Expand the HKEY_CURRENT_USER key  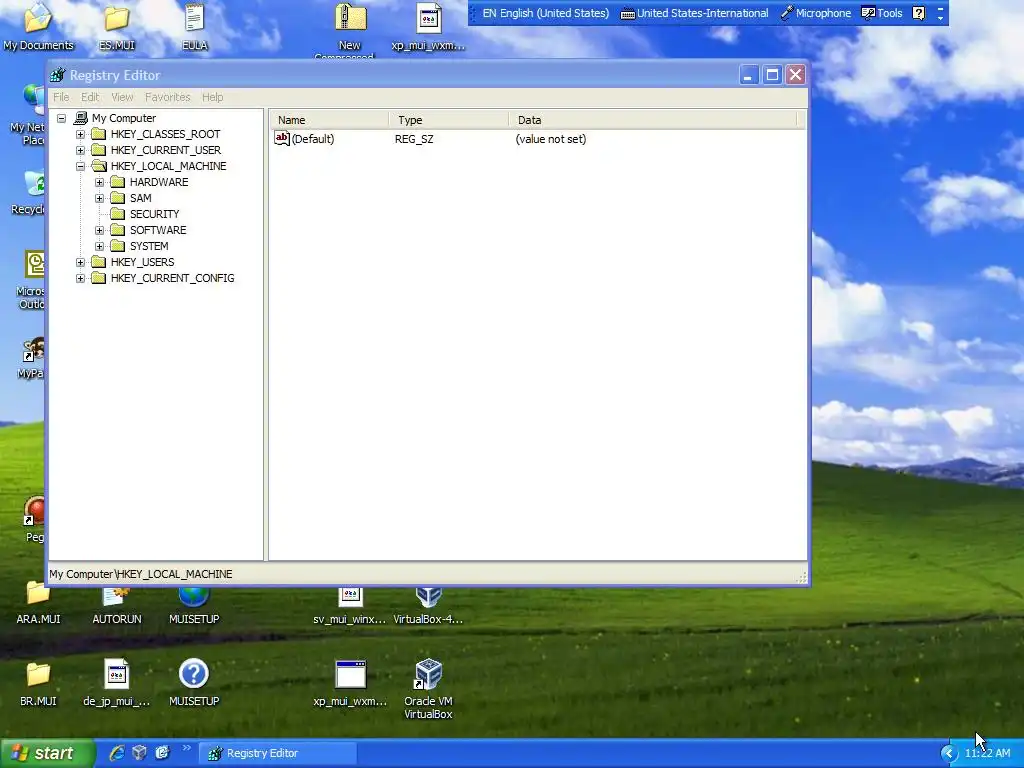click(x=80, y=150)
